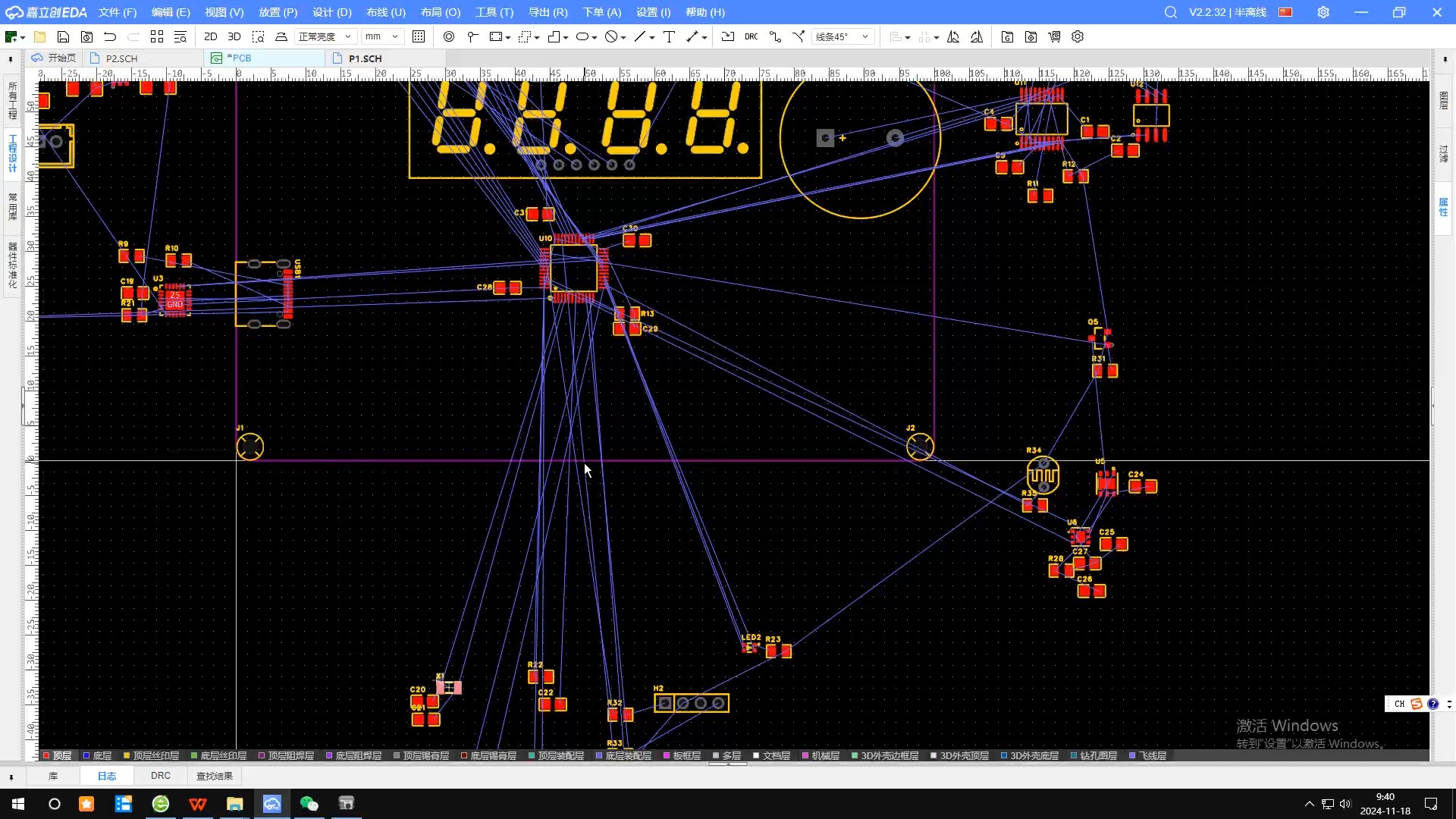Select the single pad placement tool
Image resolution: width=1456 pixels, height=819 pixels.
[x=472, y=36]
